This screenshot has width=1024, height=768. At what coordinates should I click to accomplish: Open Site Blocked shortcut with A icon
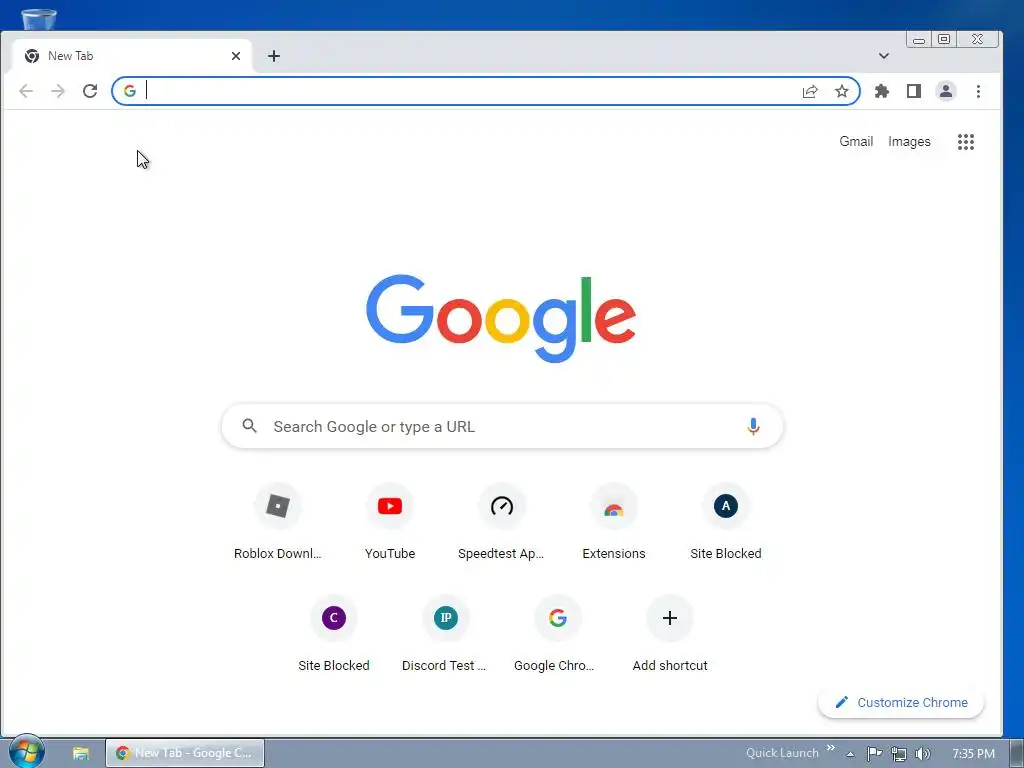(x=726, y=522)
